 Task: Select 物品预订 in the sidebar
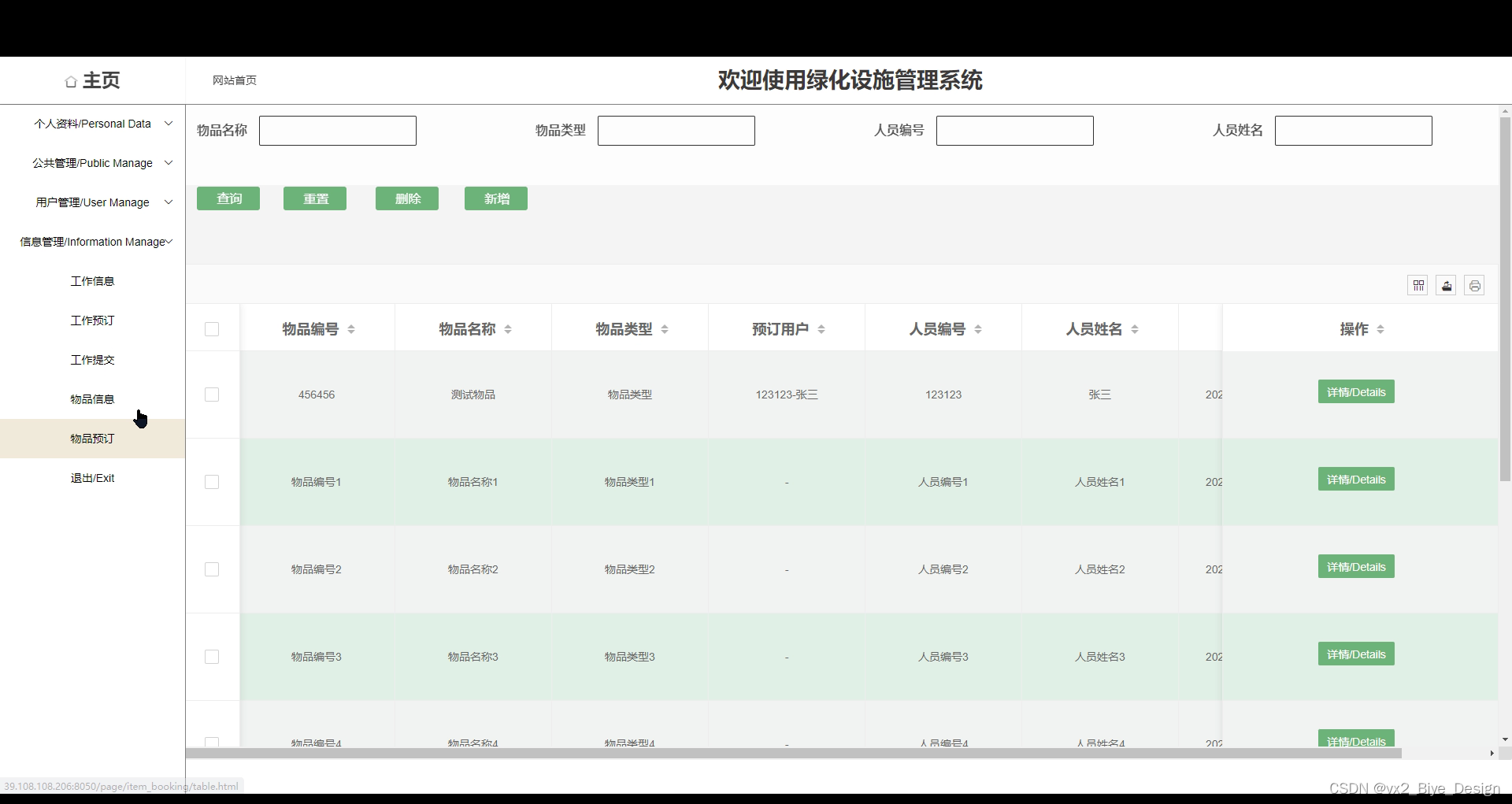click(x=92, y=439)
